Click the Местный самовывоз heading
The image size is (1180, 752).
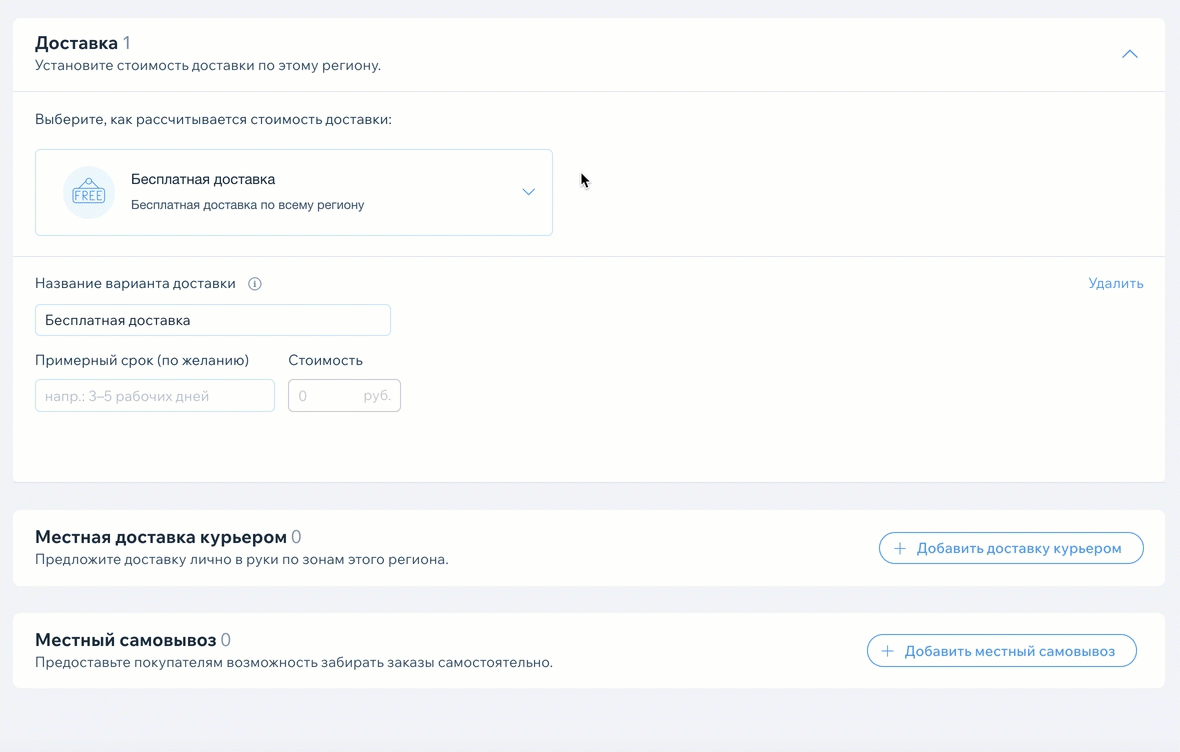125,640
